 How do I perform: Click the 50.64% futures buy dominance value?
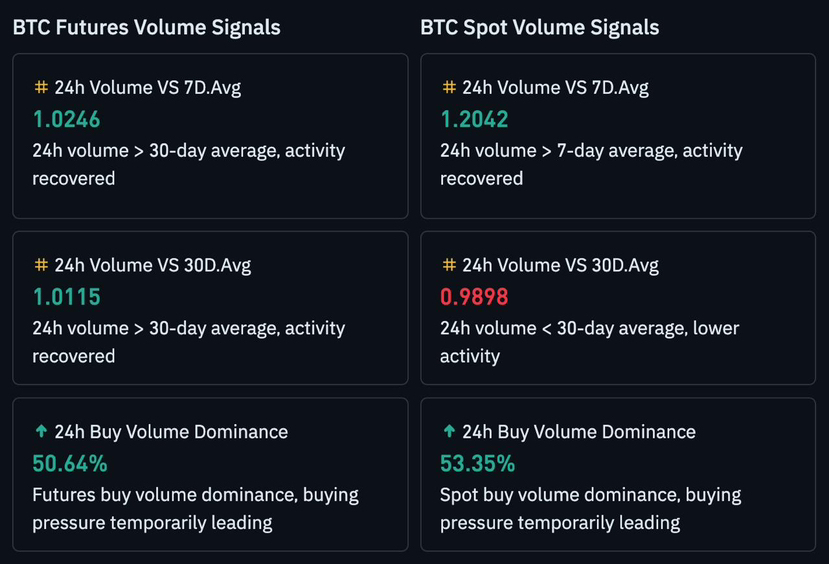click(x=70, y=464)
